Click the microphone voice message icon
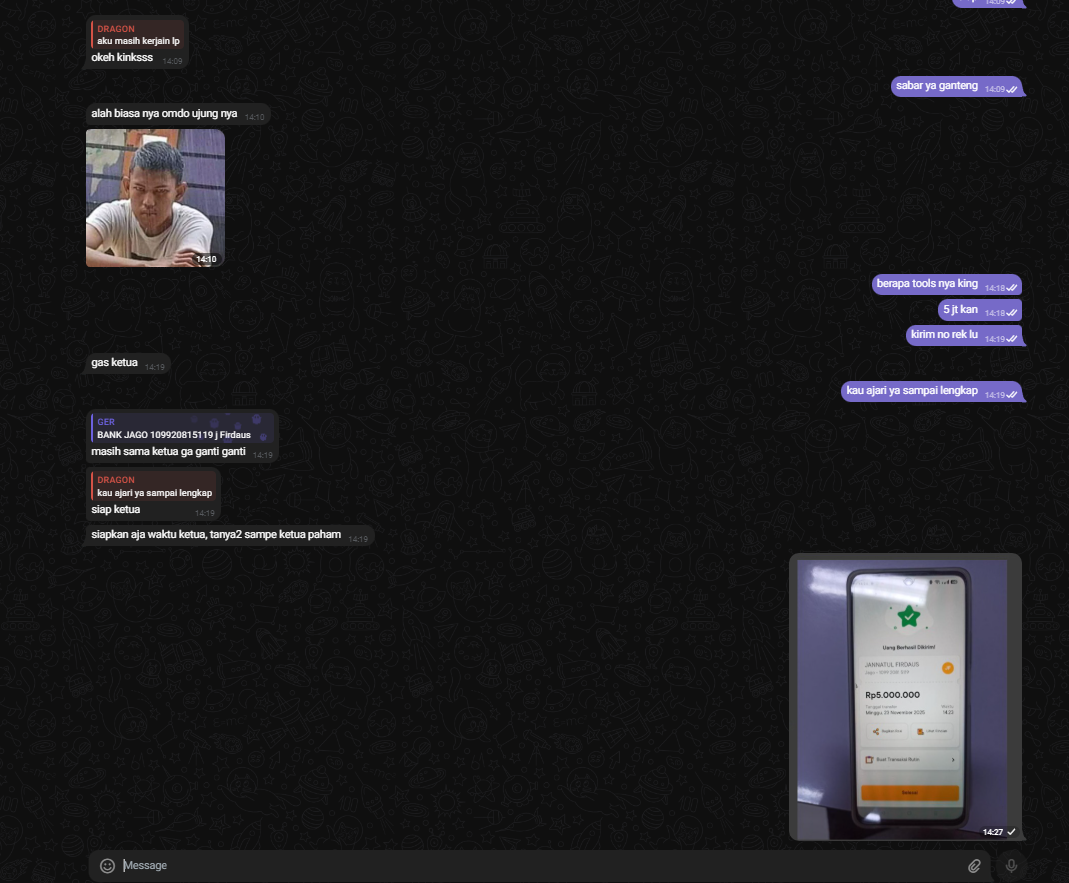 [x=1011, y=866]
